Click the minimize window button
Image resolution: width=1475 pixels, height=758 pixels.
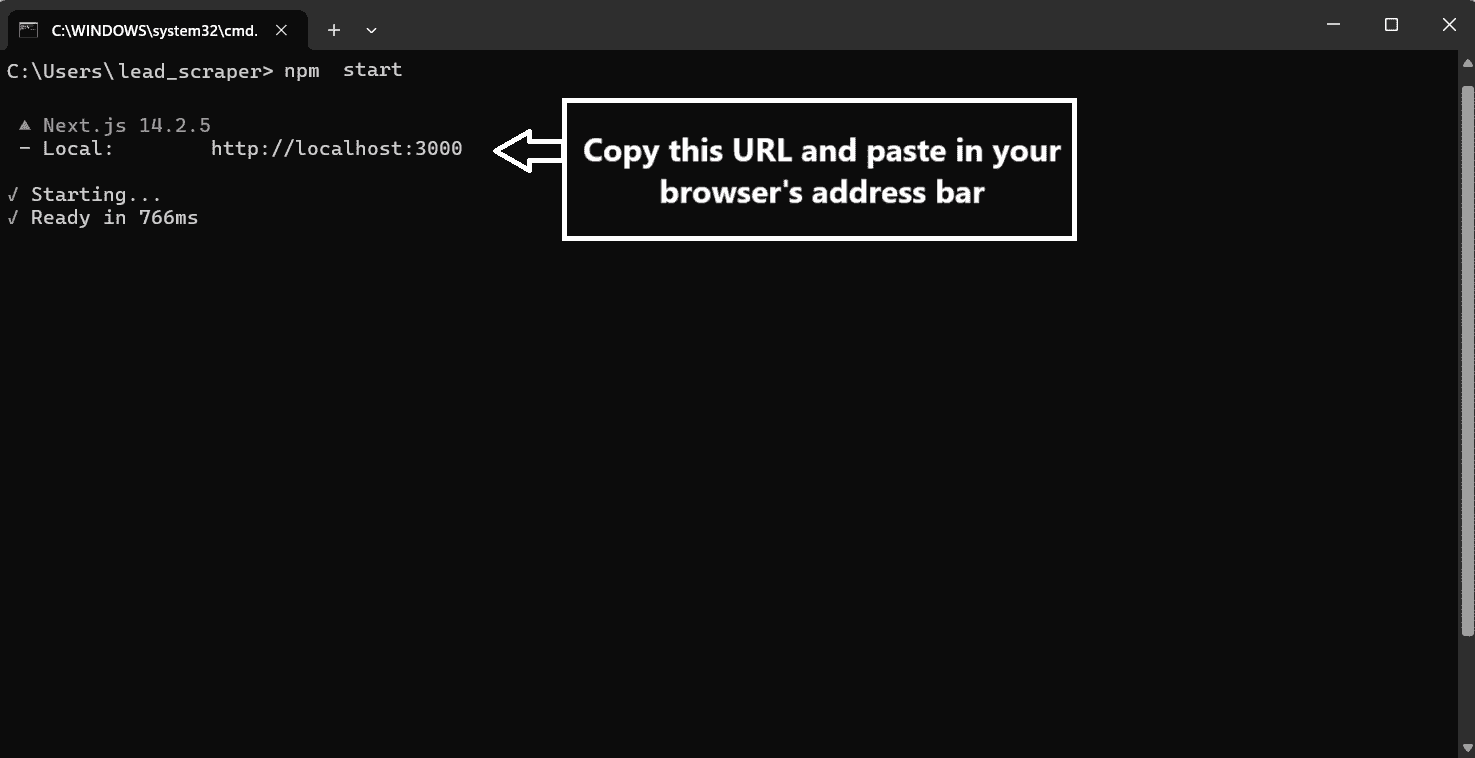[1334, 24]
